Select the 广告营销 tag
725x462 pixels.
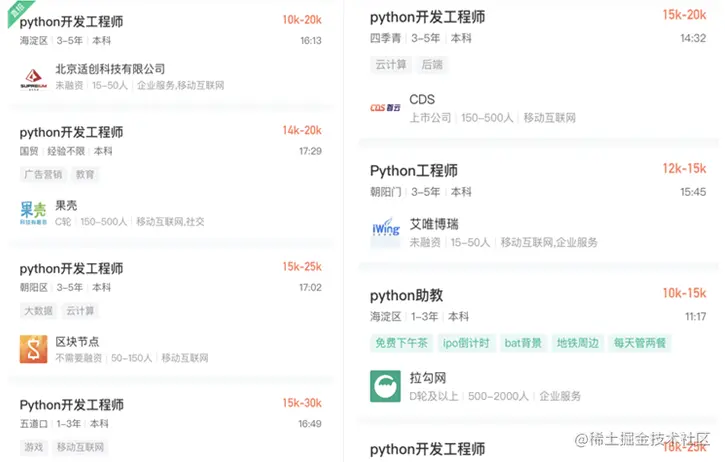[43, 174]
